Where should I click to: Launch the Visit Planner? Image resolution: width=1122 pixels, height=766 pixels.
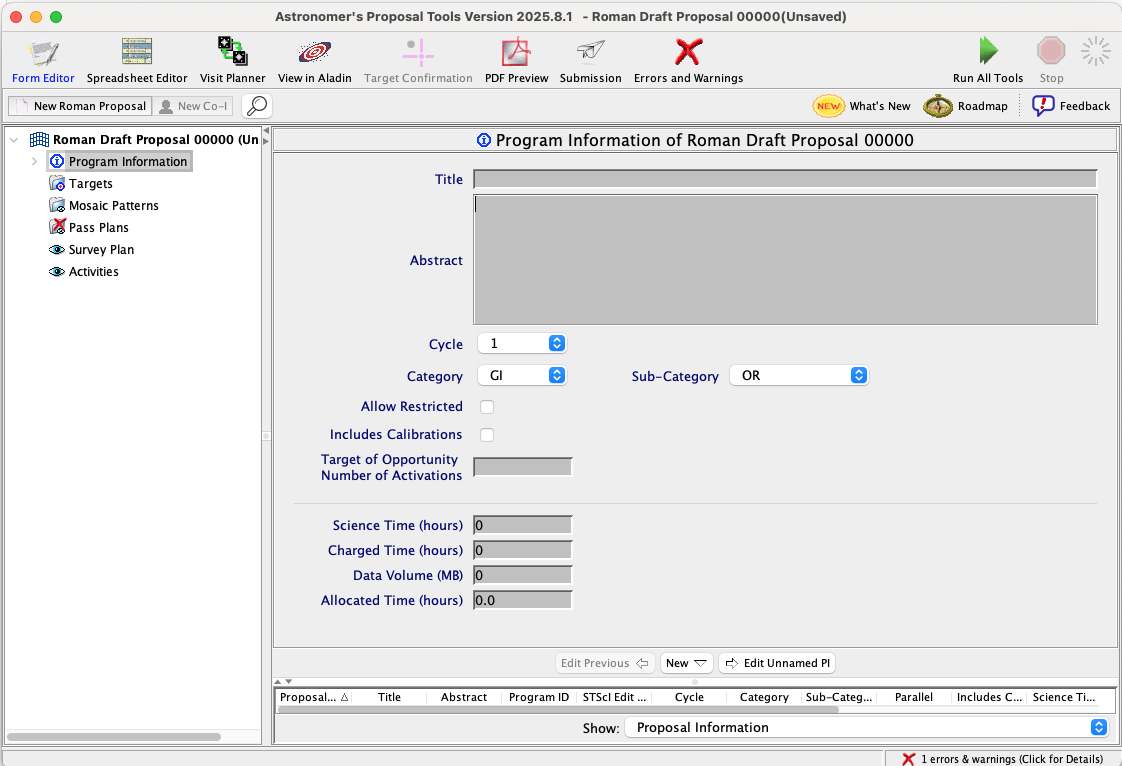click(x=232, y=60)
